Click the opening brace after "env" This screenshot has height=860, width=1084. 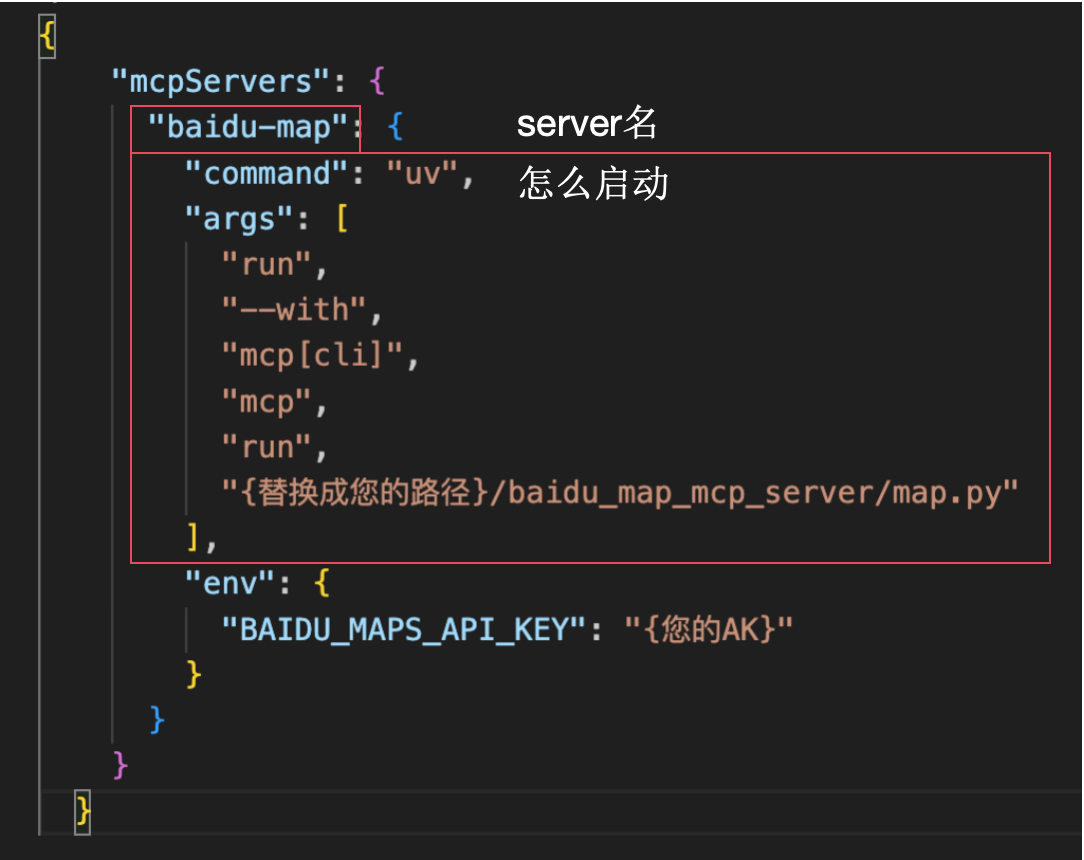(x=322, y=583)
